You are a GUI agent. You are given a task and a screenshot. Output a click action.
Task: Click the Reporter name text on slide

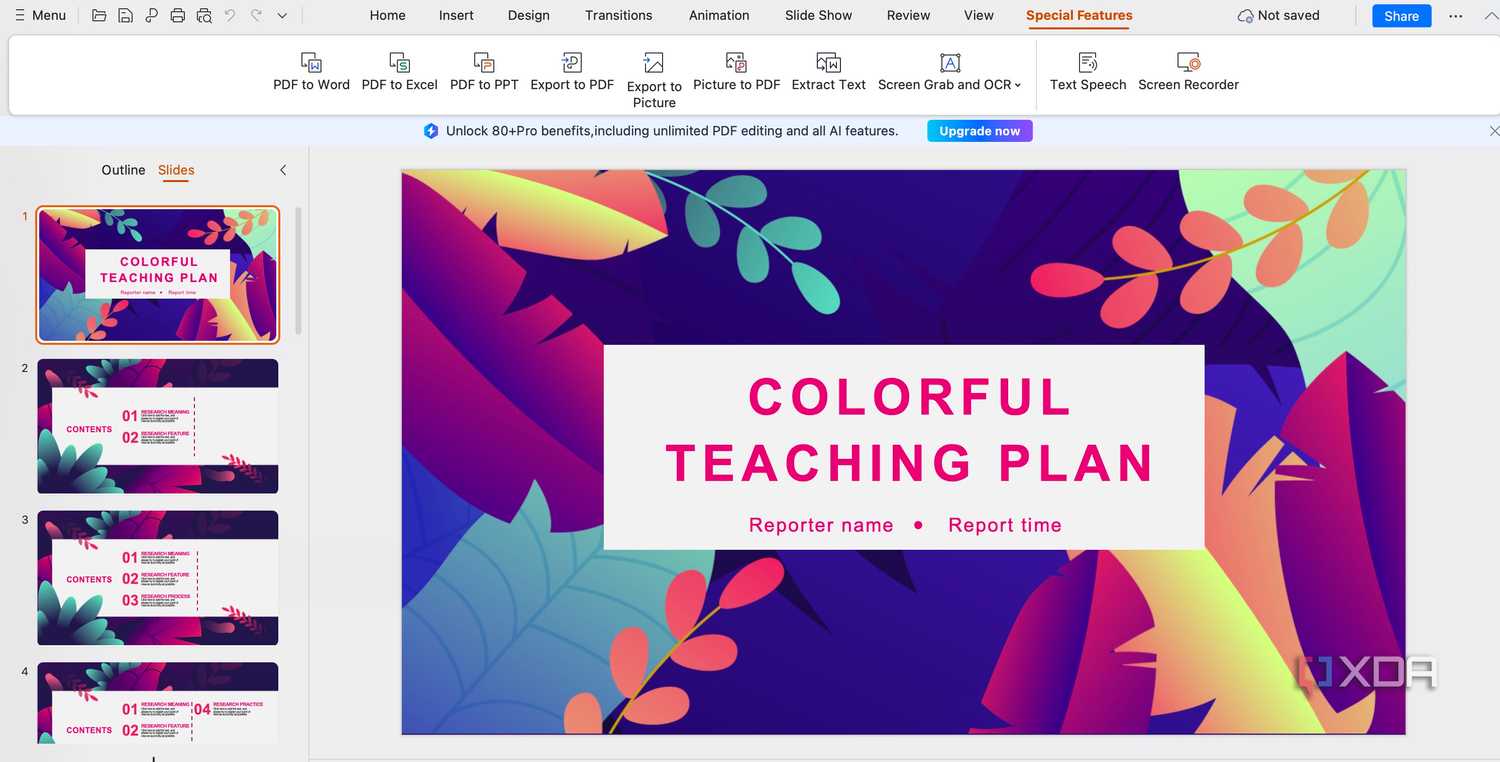click(x=821, y=525)
